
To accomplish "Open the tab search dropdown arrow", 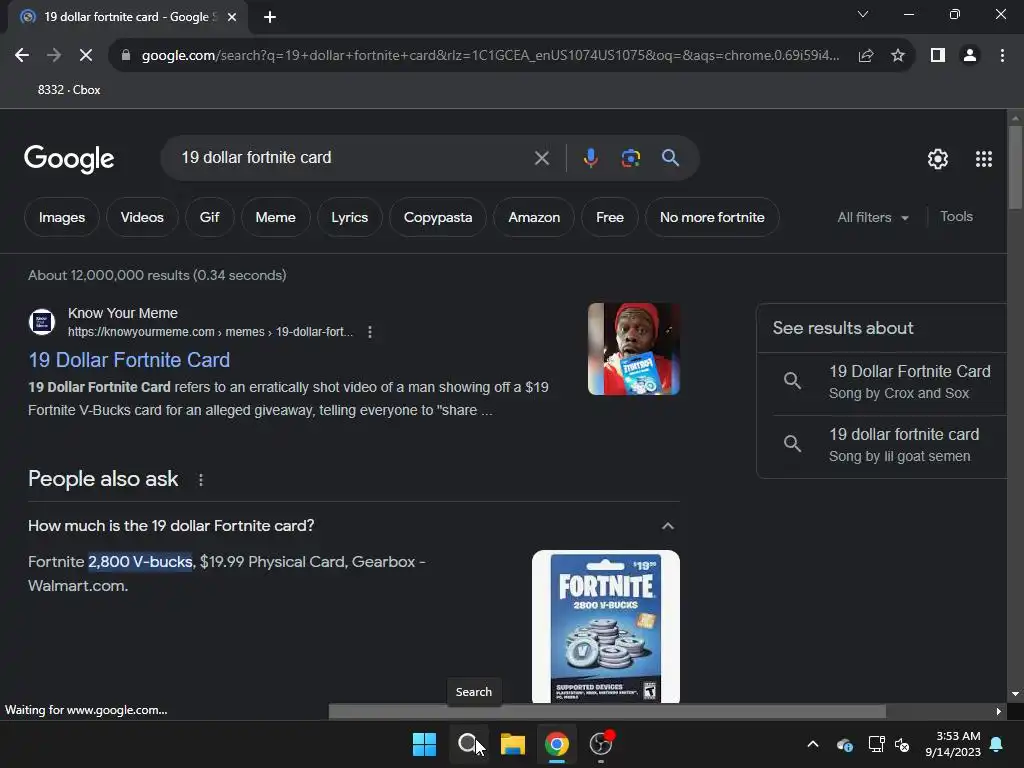I will [863, 14].
